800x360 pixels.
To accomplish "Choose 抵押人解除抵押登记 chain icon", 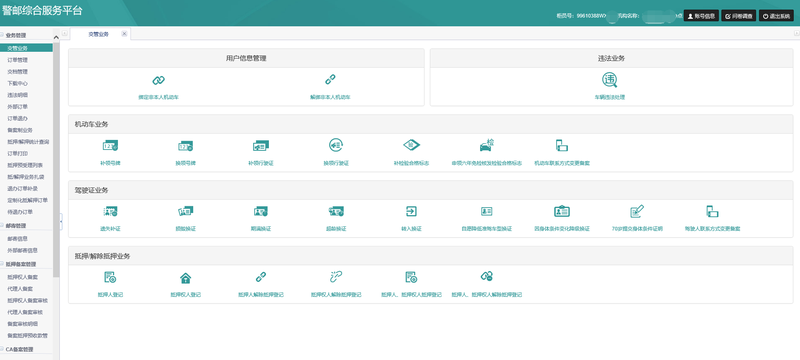I will coord(261,277).
